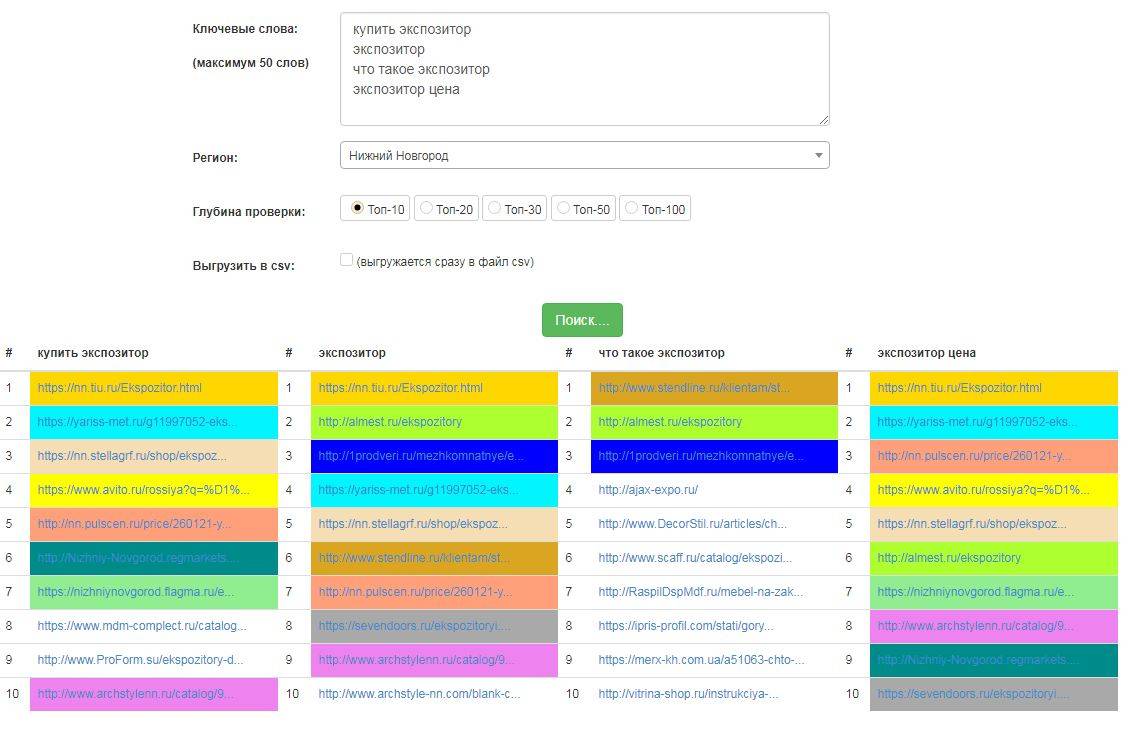The height and width of the screenshot is (729, 1148).
Task: Click inside the keywords text area
Action: tap(584, 69)
